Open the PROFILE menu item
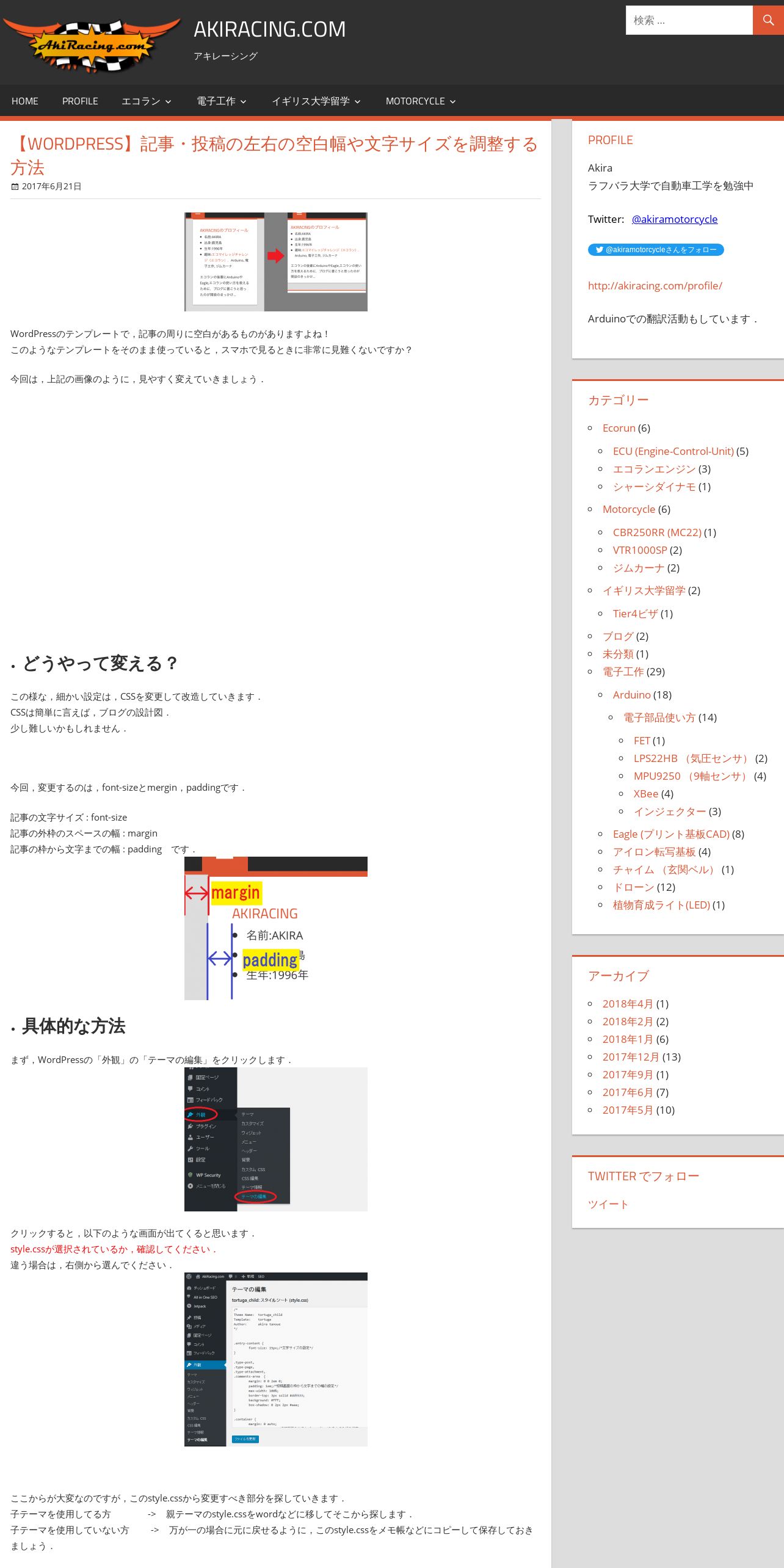The height and width of the screenshot is (1568, 784). click(80, 101)
